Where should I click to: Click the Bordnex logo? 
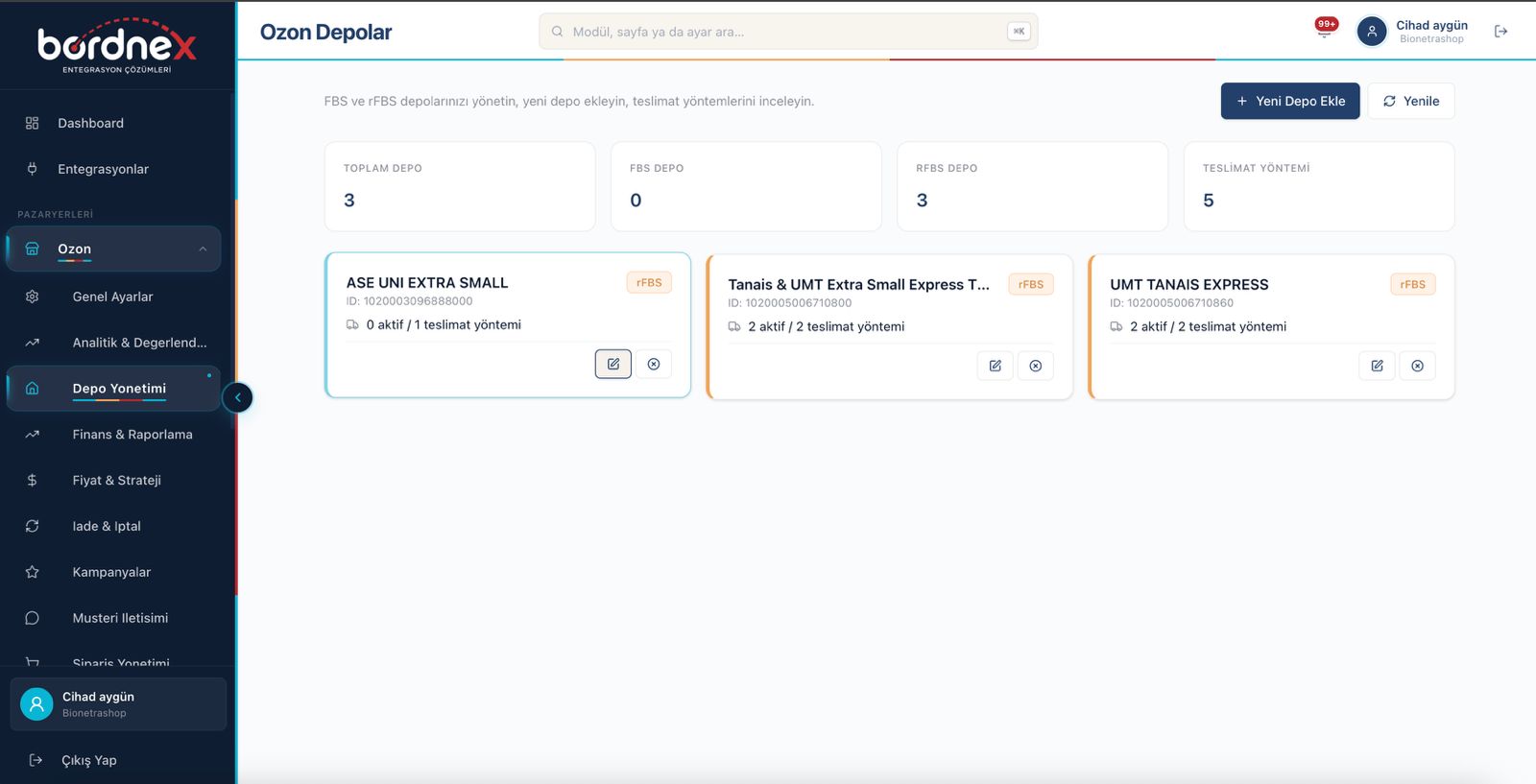(x=117, y=45)
